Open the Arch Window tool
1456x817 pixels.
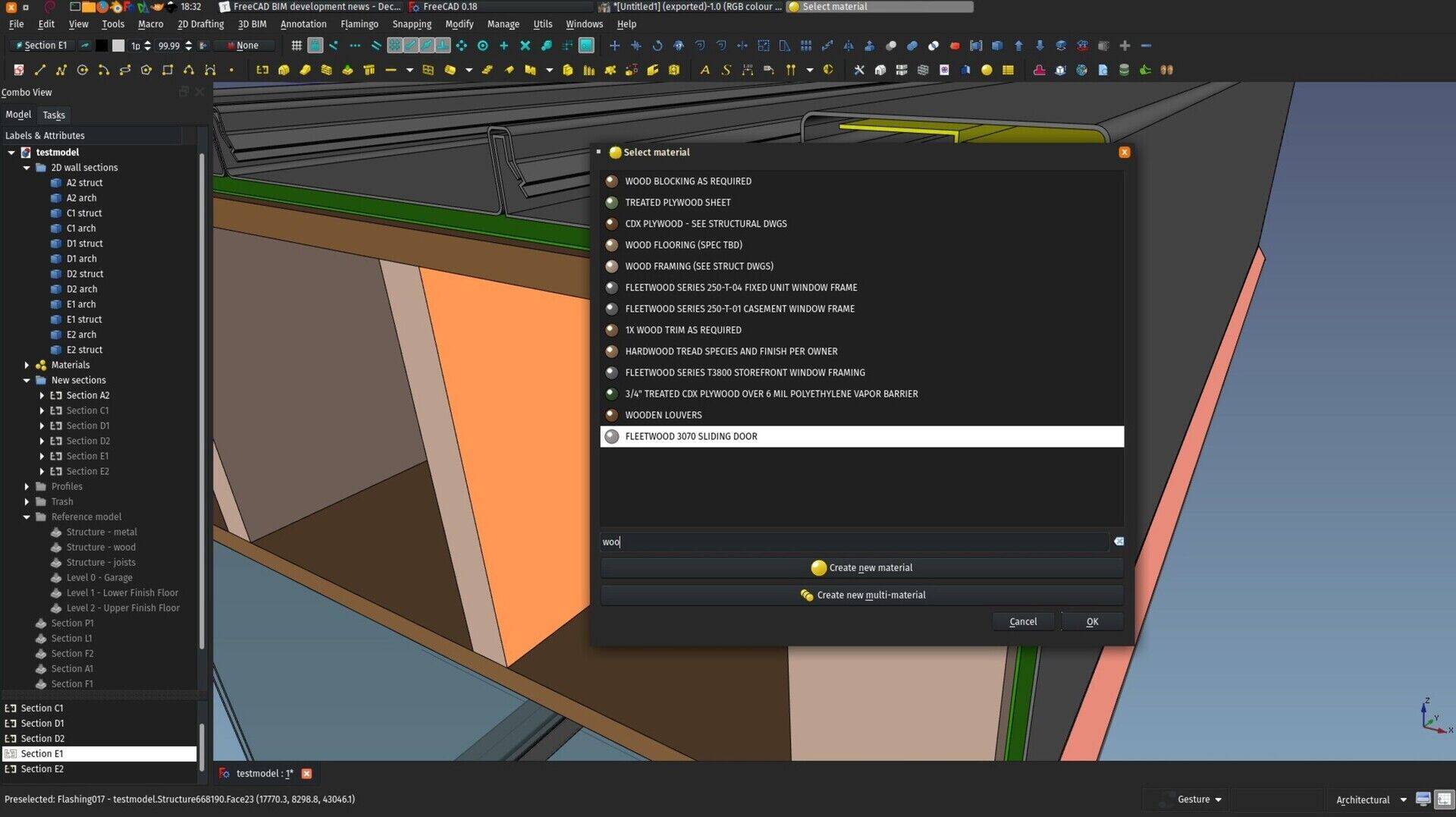pos(428,70)
